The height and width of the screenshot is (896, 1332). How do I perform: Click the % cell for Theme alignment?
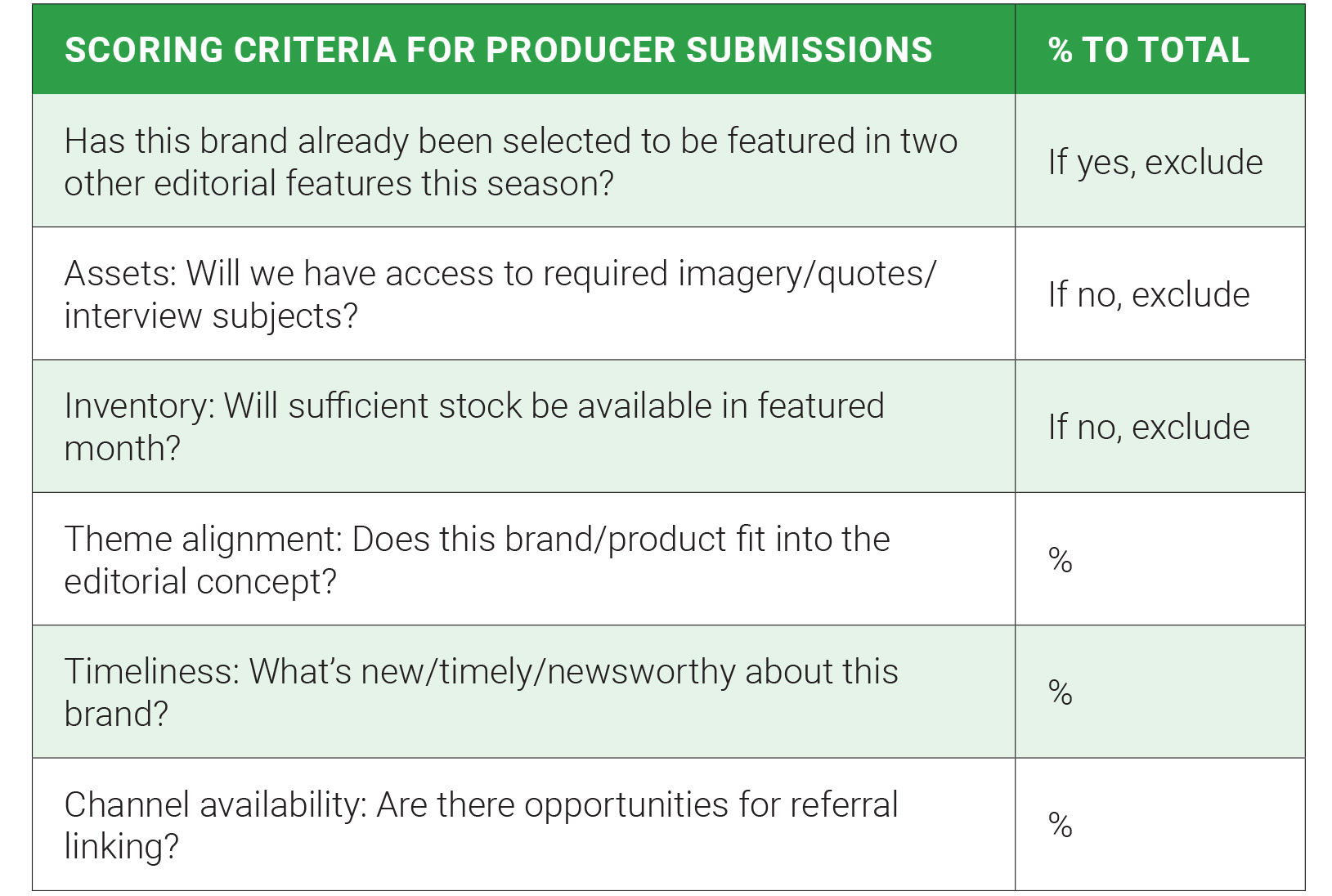(x=1159, y=559)
